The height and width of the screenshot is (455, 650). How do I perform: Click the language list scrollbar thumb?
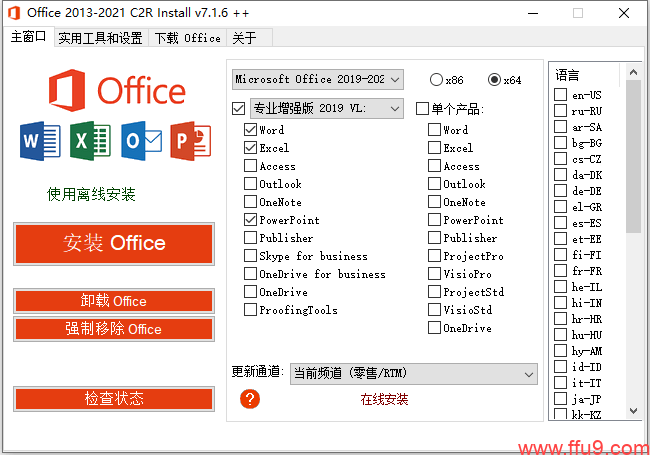[633, 157]
